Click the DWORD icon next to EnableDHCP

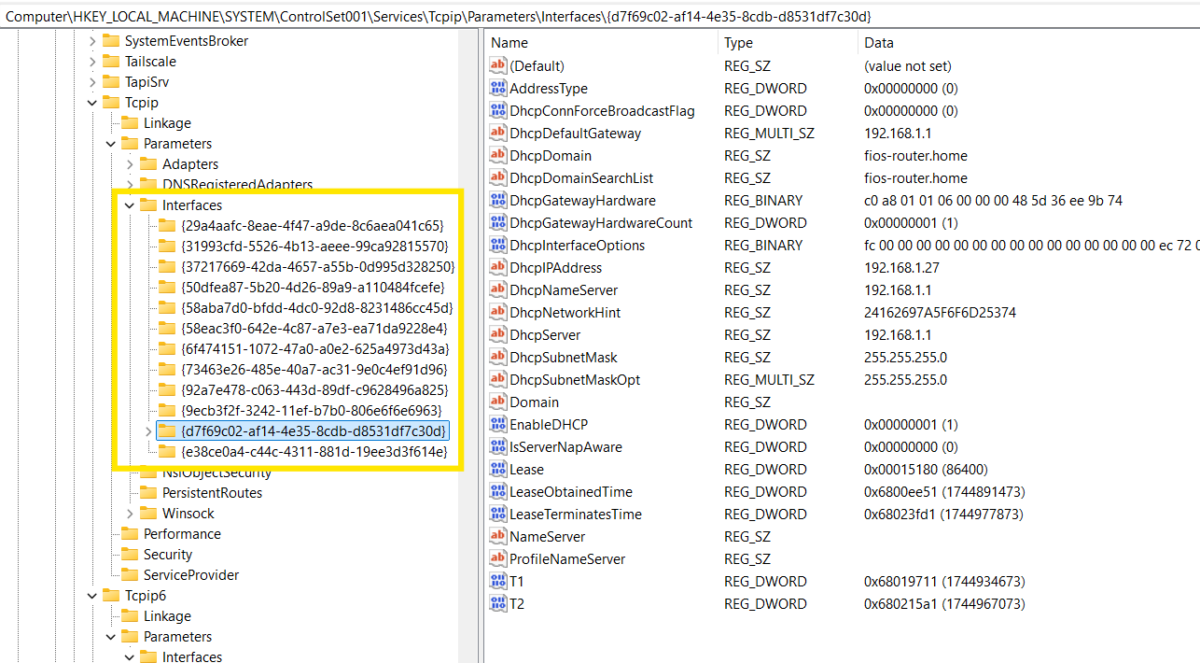497,424
